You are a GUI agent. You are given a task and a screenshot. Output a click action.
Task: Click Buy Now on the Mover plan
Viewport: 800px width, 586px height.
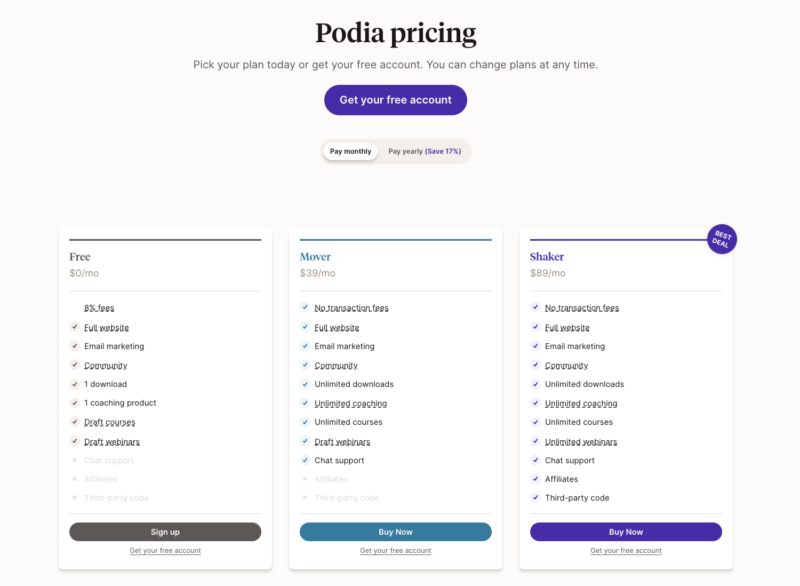[x=395, y=532]
